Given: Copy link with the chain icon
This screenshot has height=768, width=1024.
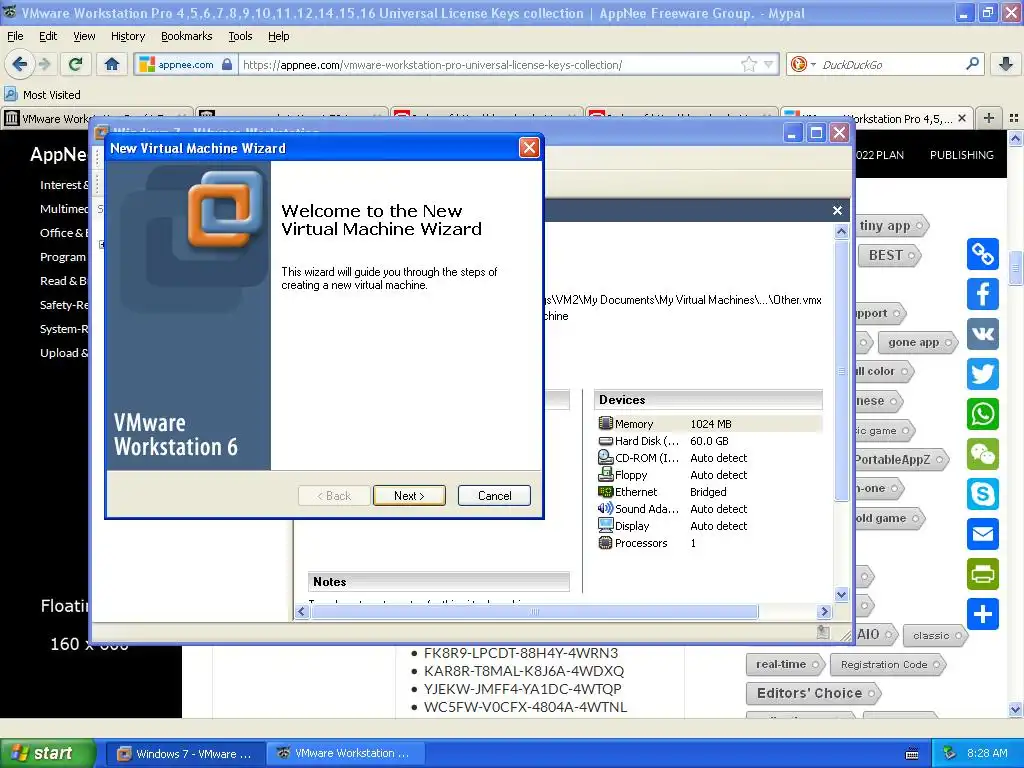Looking at the screenshot, I should tap(983, 254).
